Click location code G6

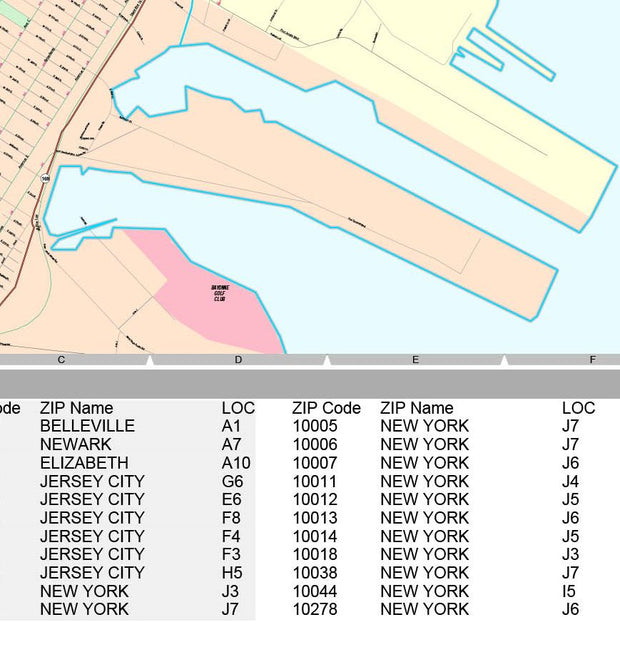[x=232, y=481]
